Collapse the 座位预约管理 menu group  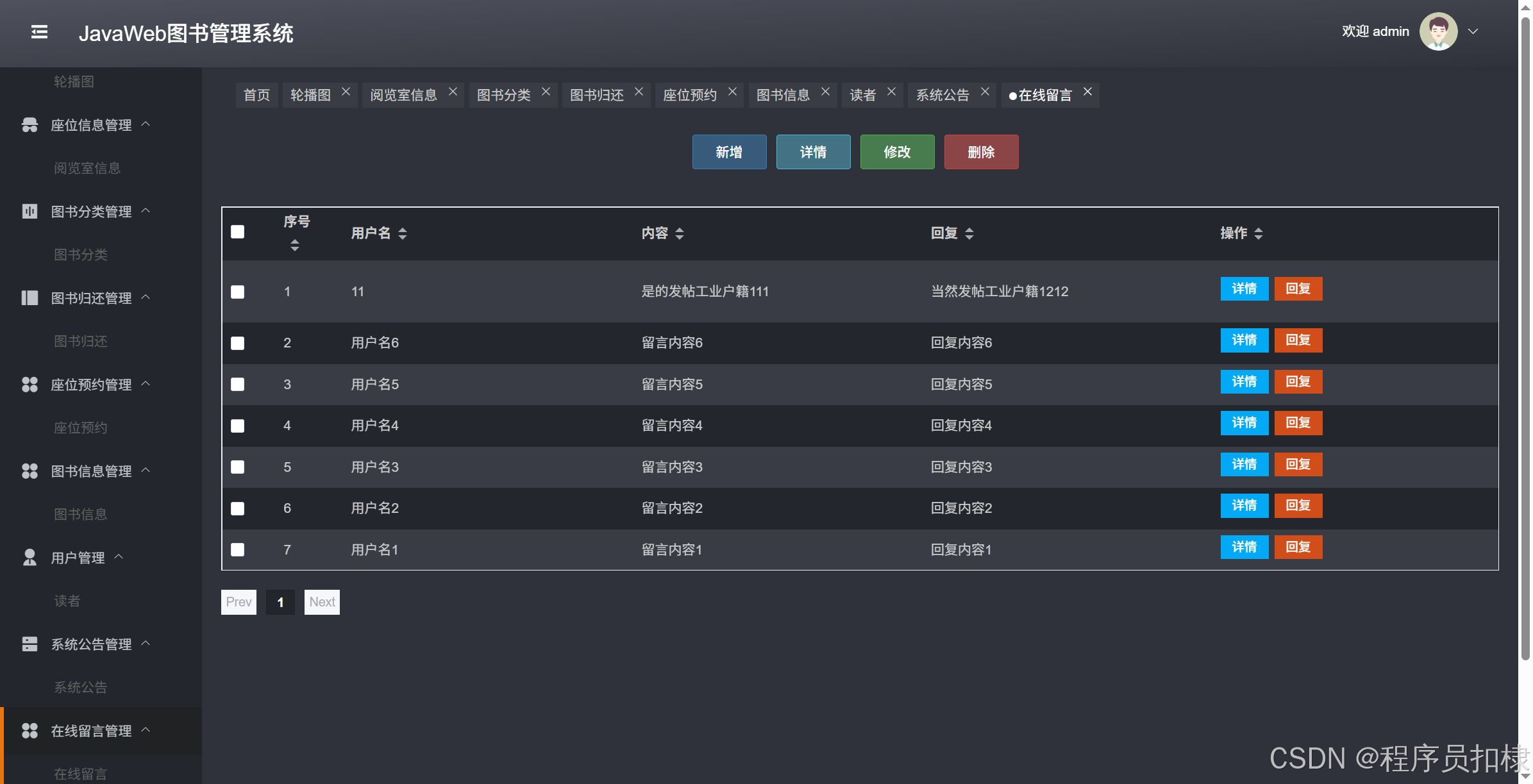[91, 385]
